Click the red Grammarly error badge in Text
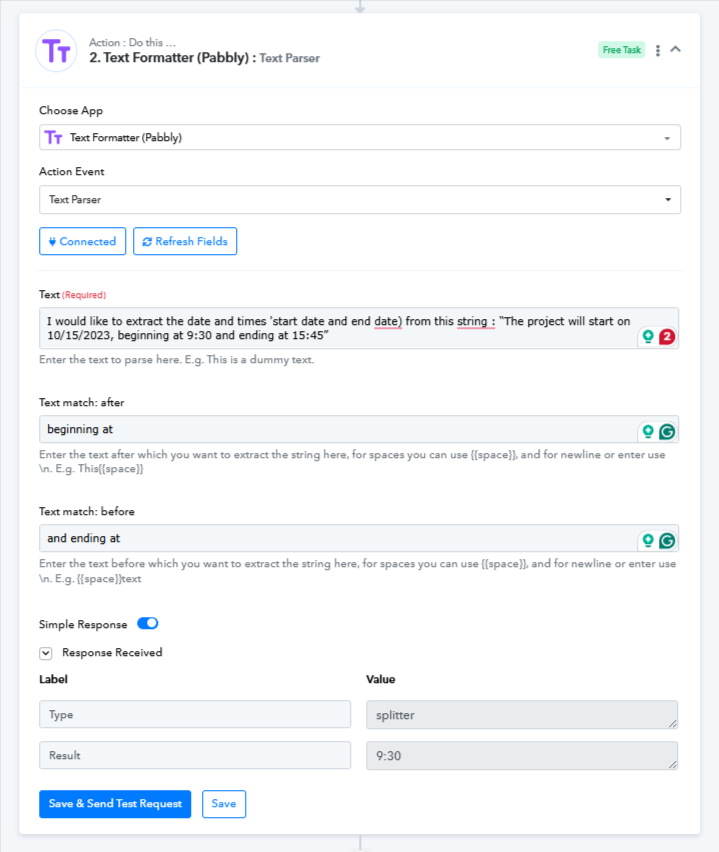Image resolution: width=719 pixels, height=852 pixels. coord(667,337)
